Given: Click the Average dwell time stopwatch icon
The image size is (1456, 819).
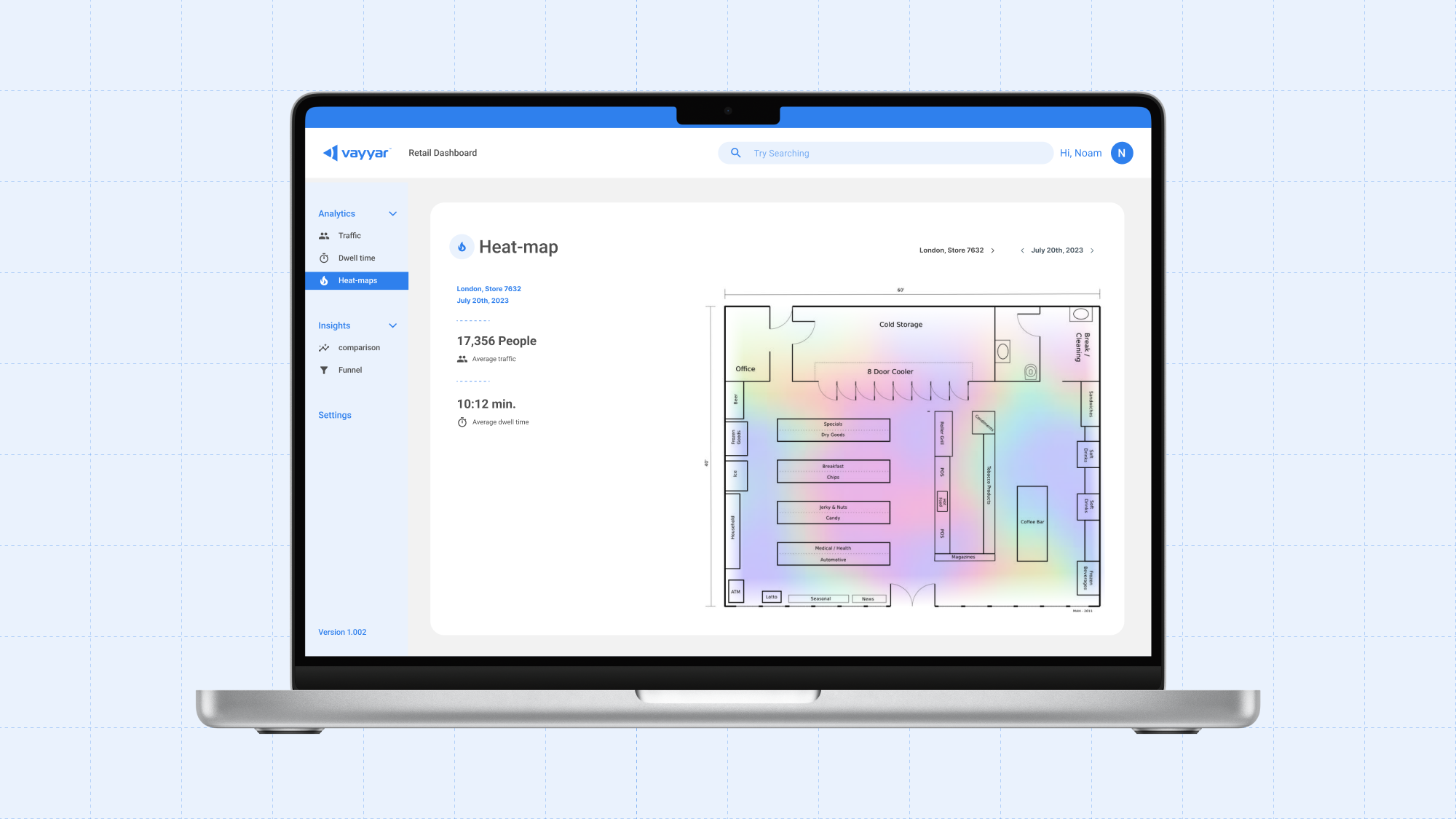Looking at the screenshot, I should click(x=462, y=422).
